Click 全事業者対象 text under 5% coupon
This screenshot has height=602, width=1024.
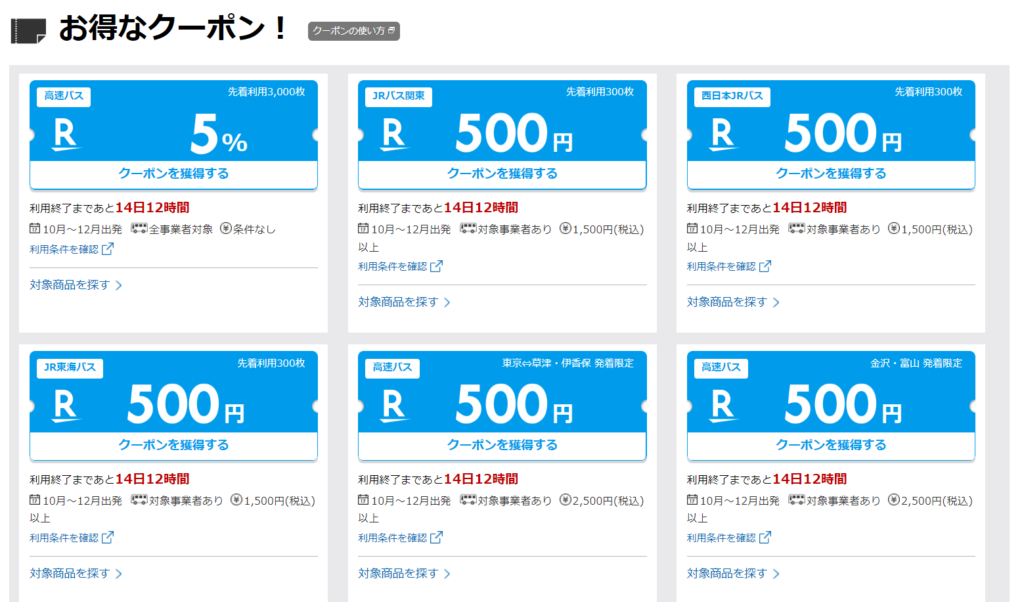(181, 229)
